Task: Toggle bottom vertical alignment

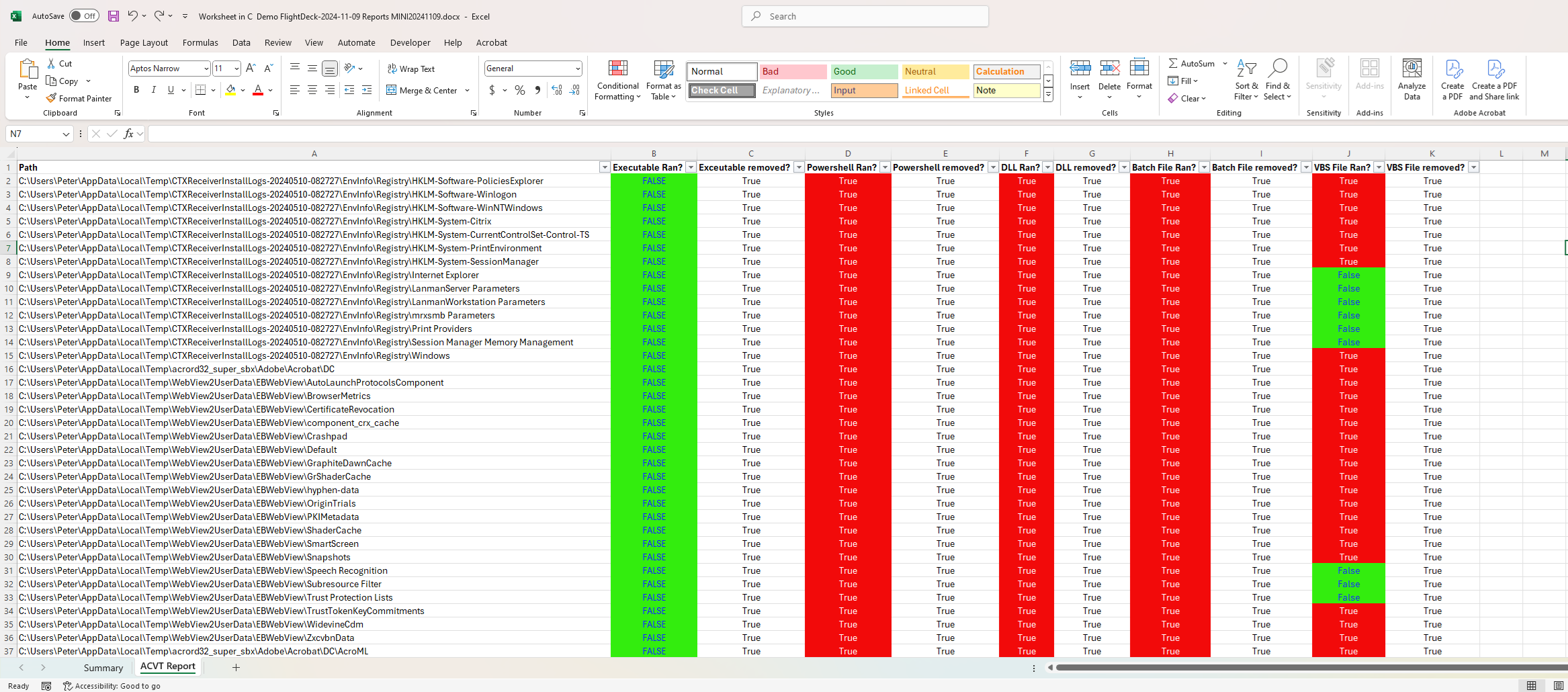Action: pyautogui.click(x=330, y=69)
